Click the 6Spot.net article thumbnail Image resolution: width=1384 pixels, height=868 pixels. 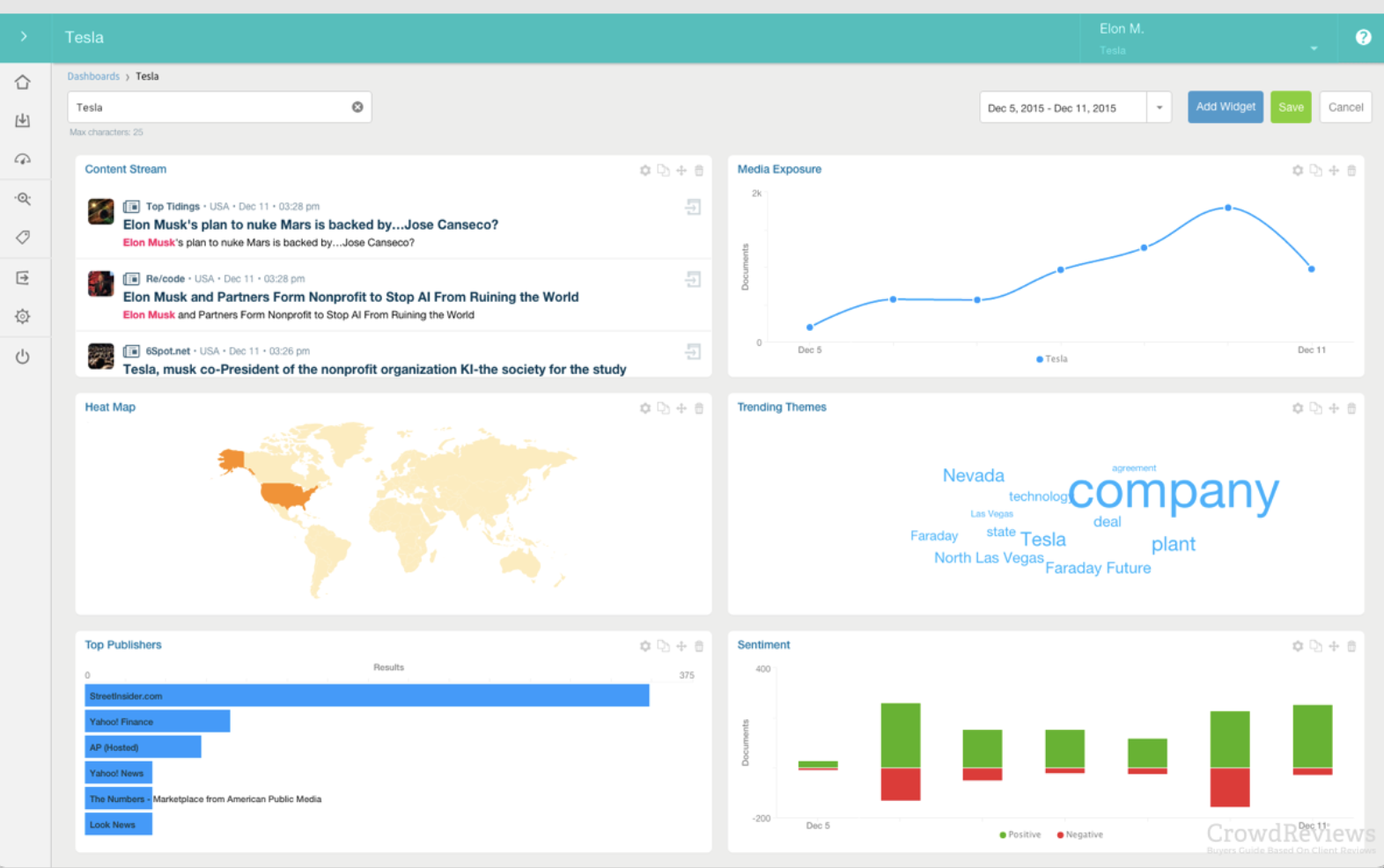[101, 356]
